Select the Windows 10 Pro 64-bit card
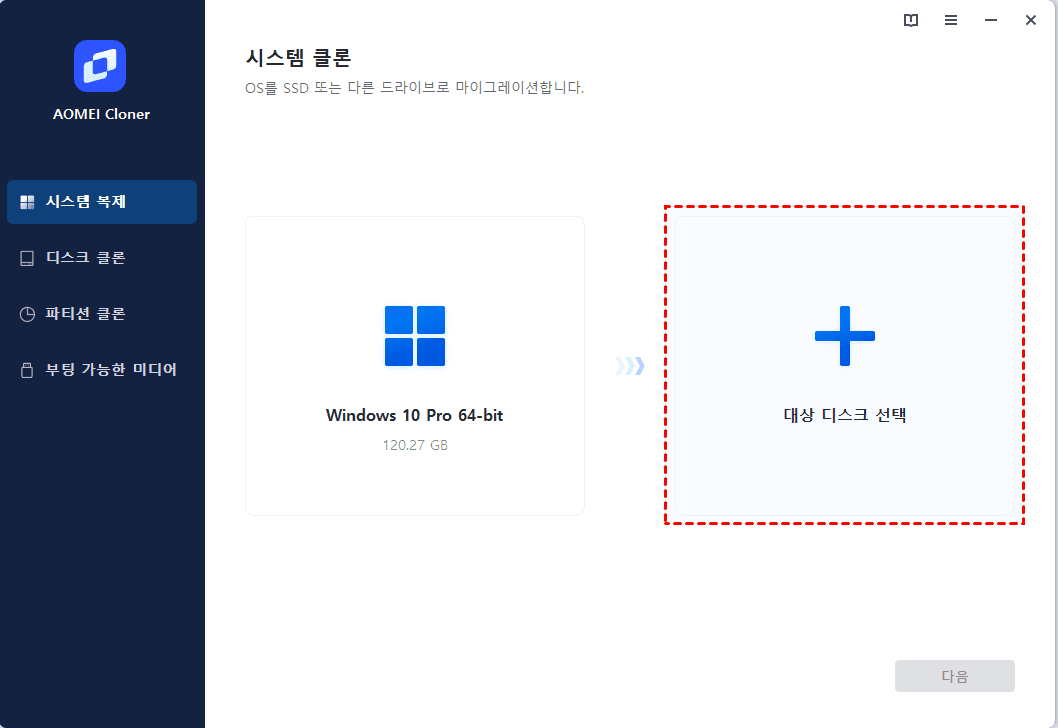1058x728 pixels. click(x=415, y=366)
